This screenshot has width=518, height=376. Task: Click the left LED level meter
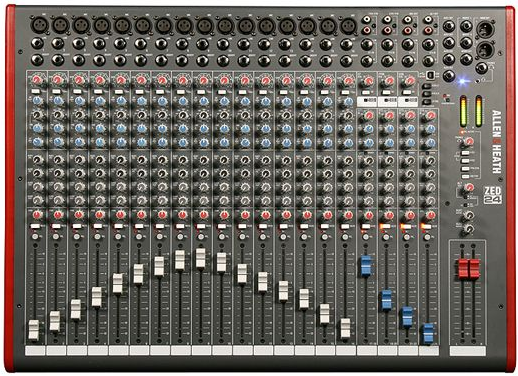coord(463,111)
